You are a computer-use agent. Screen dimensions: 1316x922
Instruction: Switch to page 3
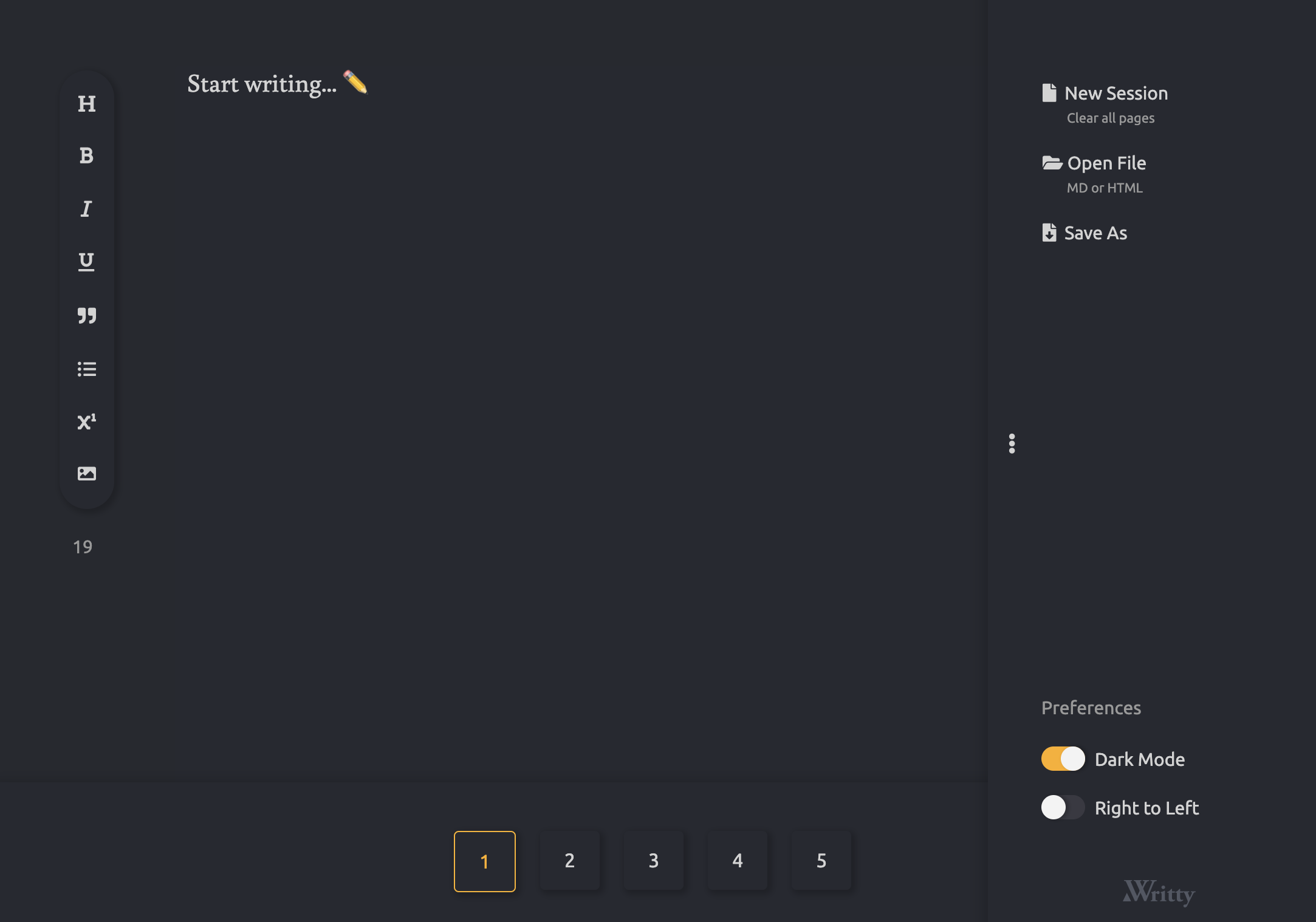653,861
